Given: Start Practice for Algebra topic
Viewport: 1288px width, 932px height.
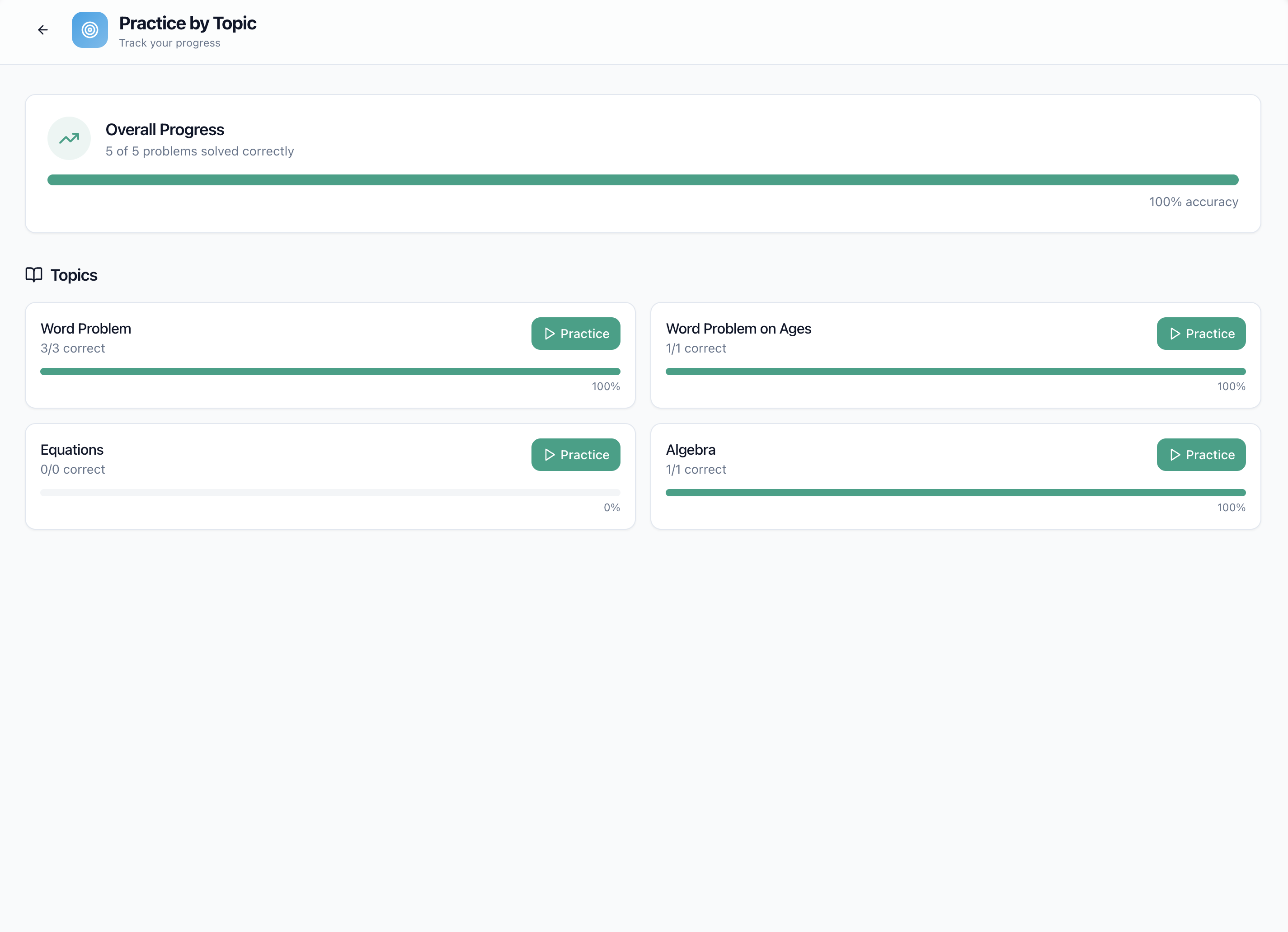Looking at the screenshot, I should (1201, 455).
